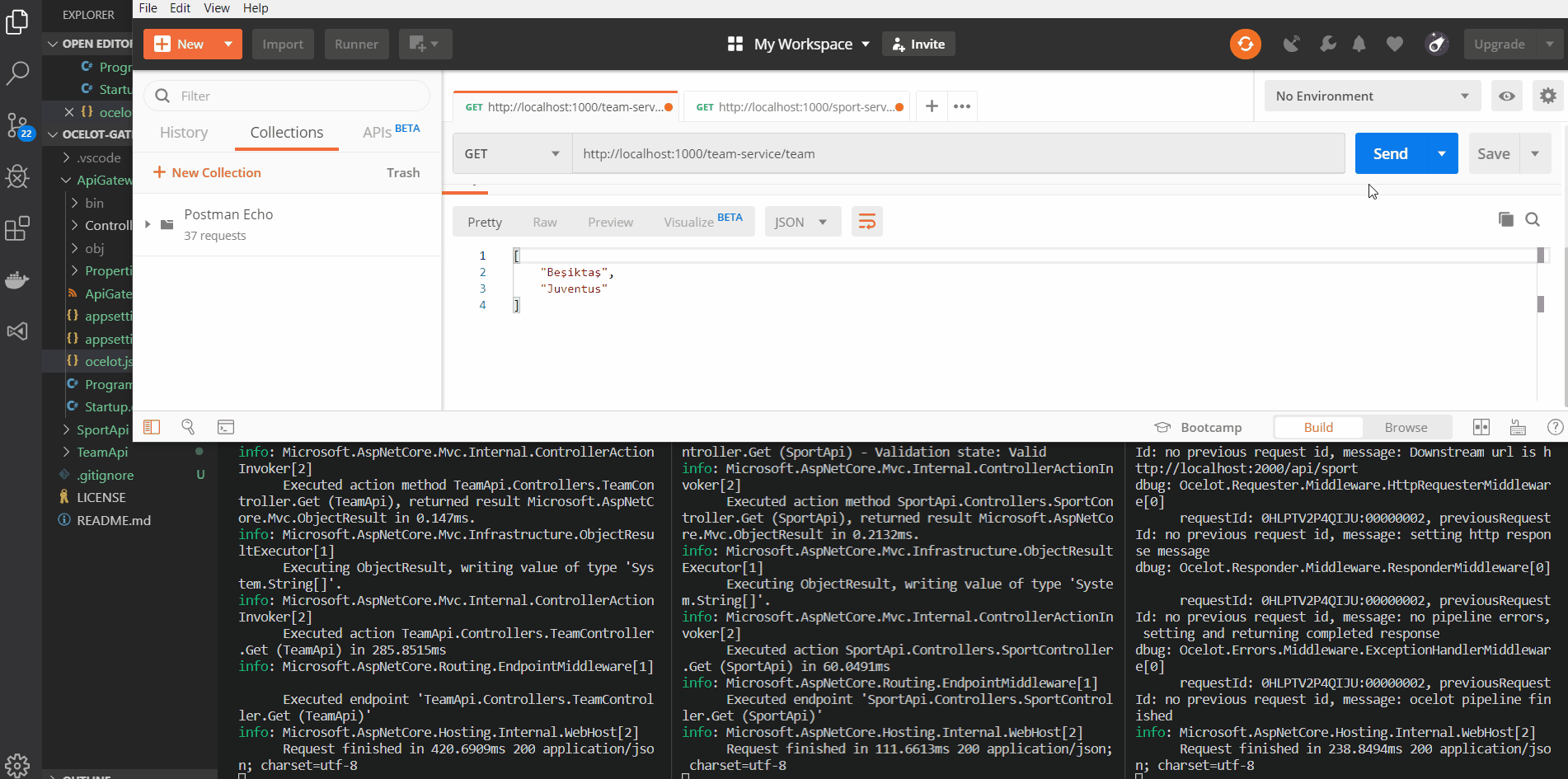The width and height of the screenshot is (1568, 779).
Task: Open the Upgrade dropdown arrow
Action: point(1550,44)
